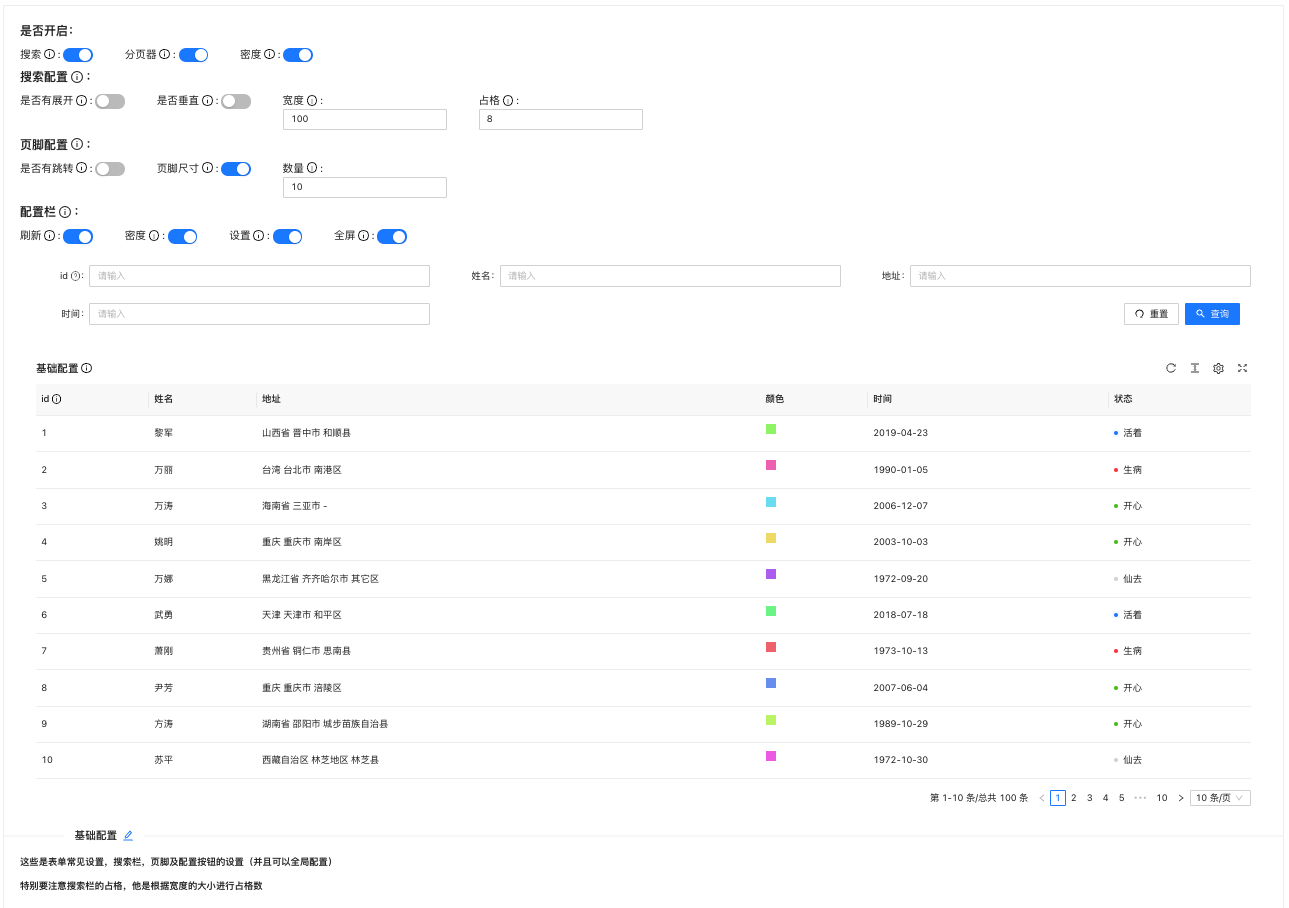Viewport: 1289px width, 908px height.
Task: Toggle the 密度 switch in 配置栏 section
Action: (182, 237)
